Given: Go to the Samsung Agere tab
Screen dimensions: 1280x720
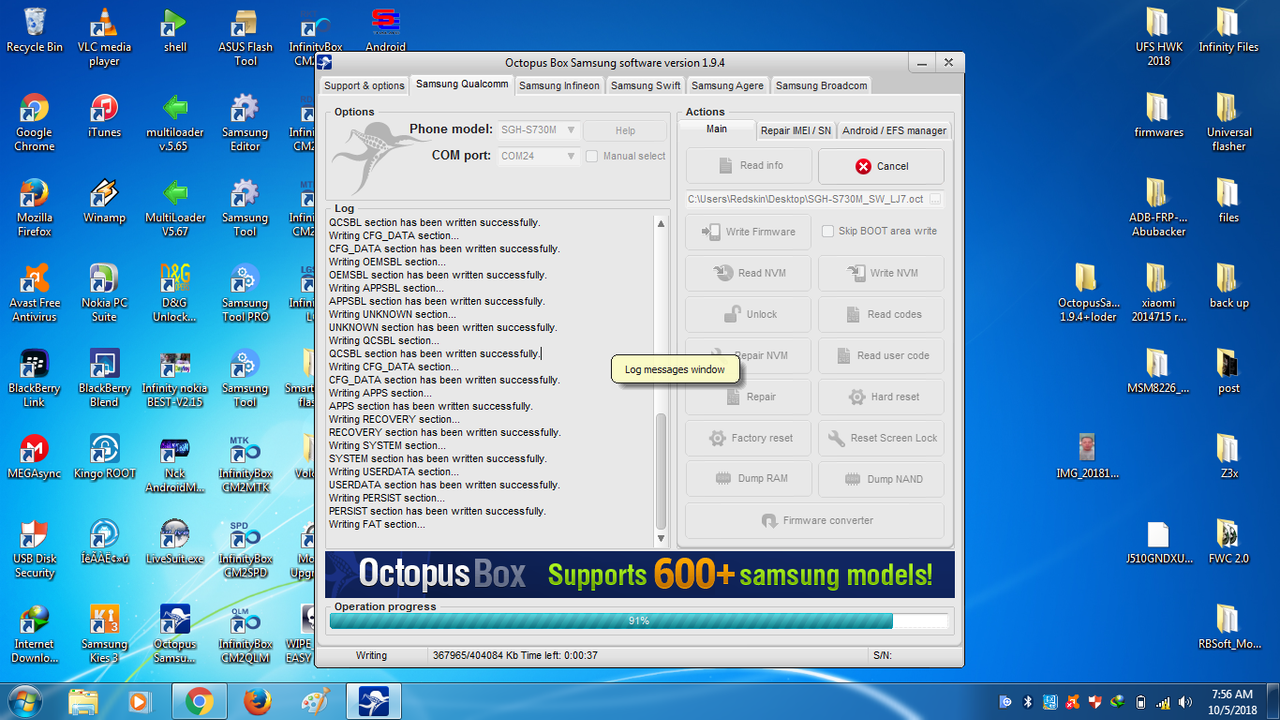Looking at the screenshot, I should point(727,86).
